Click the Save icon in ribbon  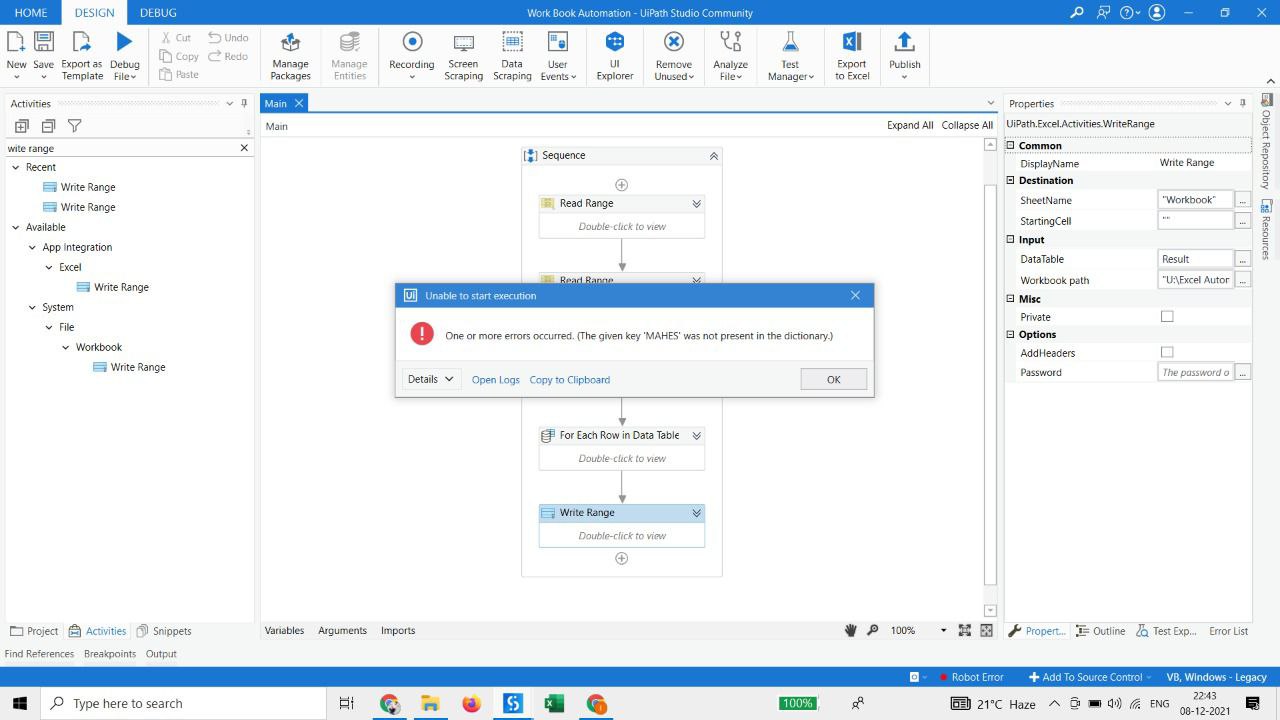pos(43,42)
